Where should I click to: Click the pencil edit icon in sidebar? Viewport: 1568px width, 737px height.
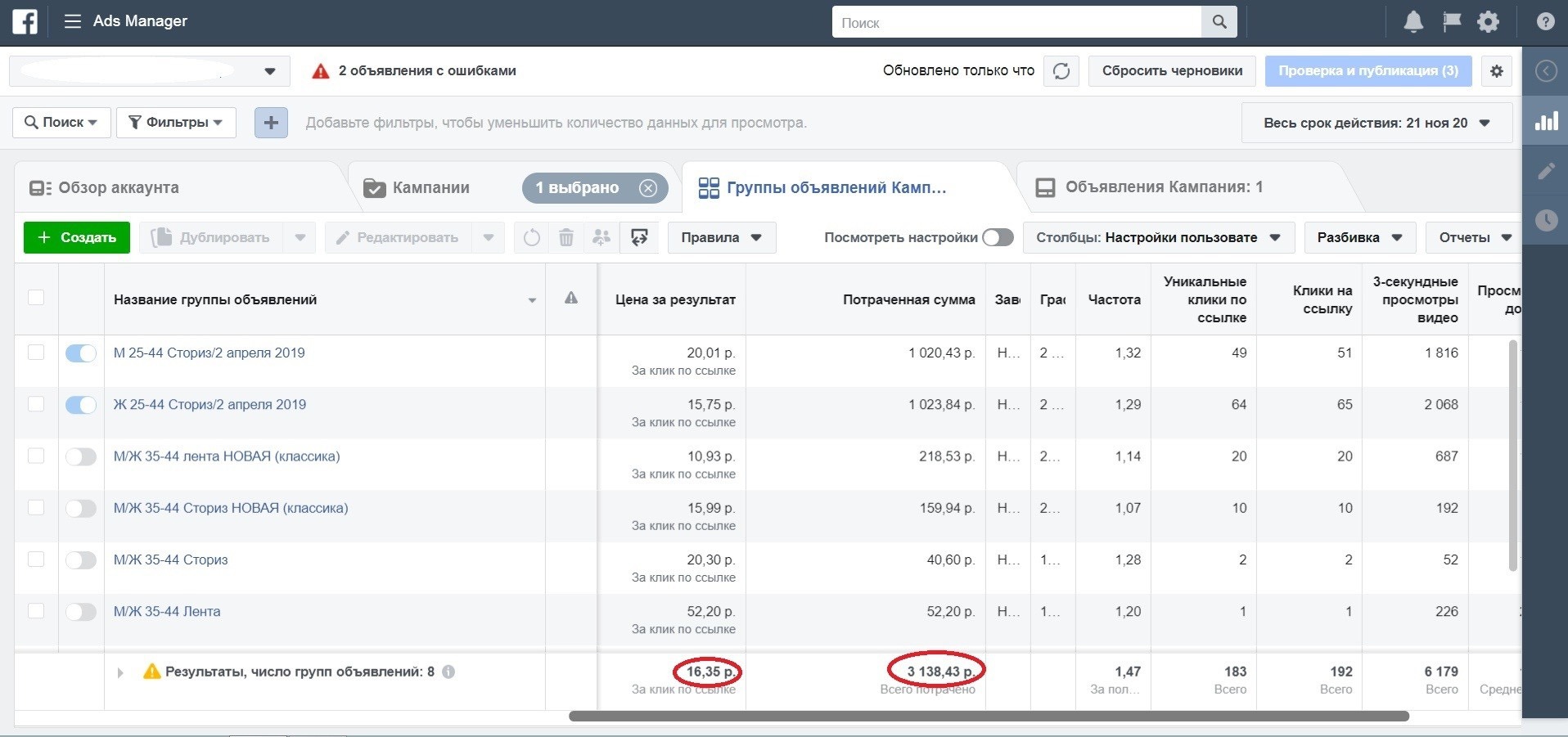coord(1546,171)
